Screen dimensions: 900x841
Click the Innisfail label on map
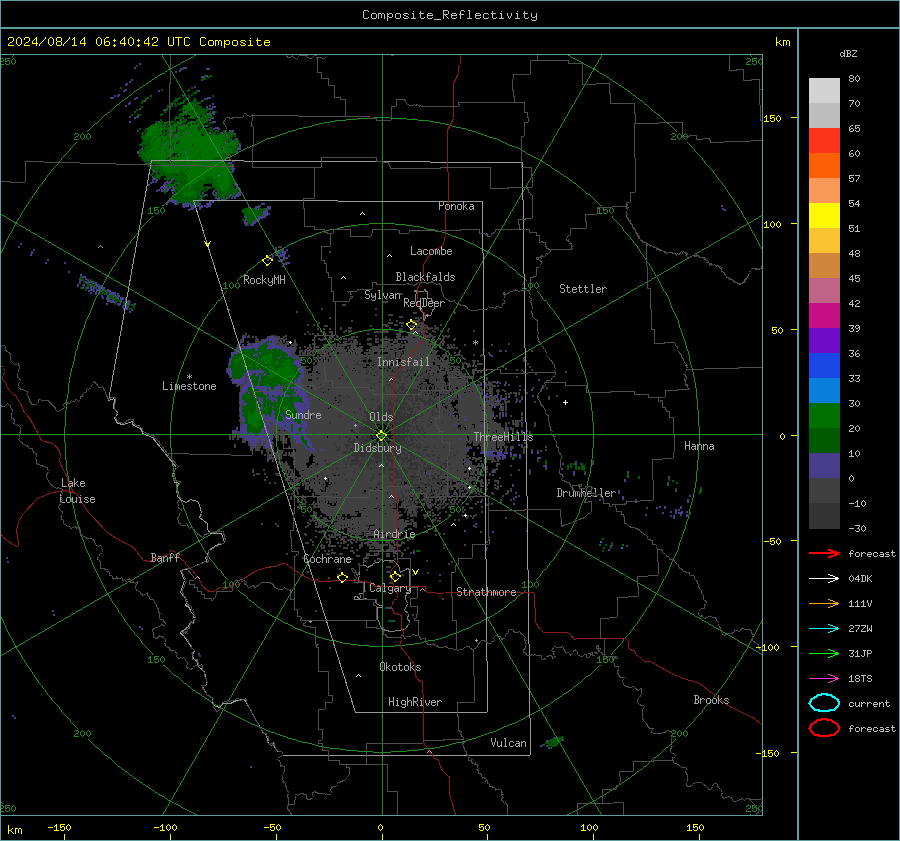click(x=403, y=362)
